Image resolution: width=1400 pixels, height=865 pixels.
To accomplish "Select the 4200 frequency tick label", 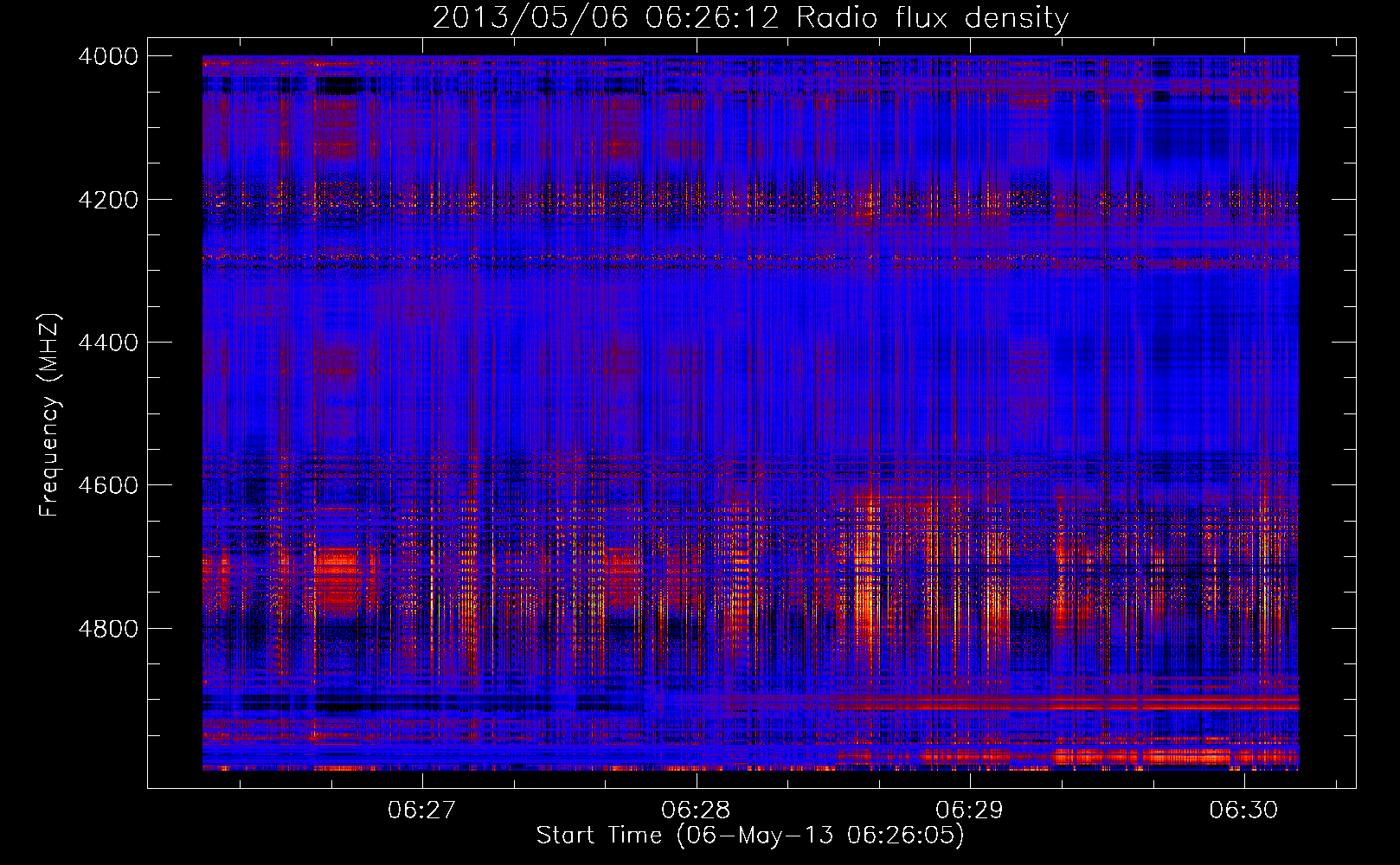I will (108, 200).
